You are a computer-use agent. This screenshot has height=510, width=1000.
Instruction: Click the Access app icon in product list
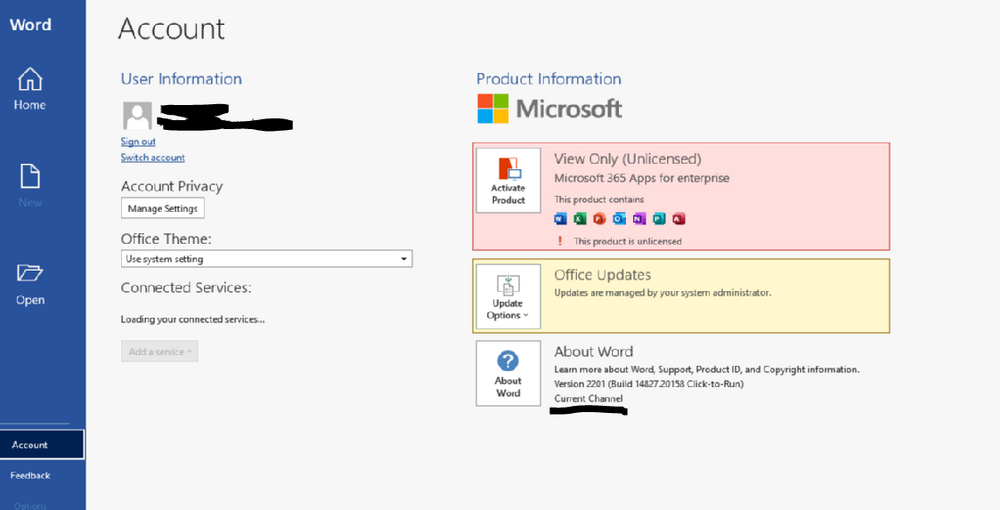click(679, 219)
